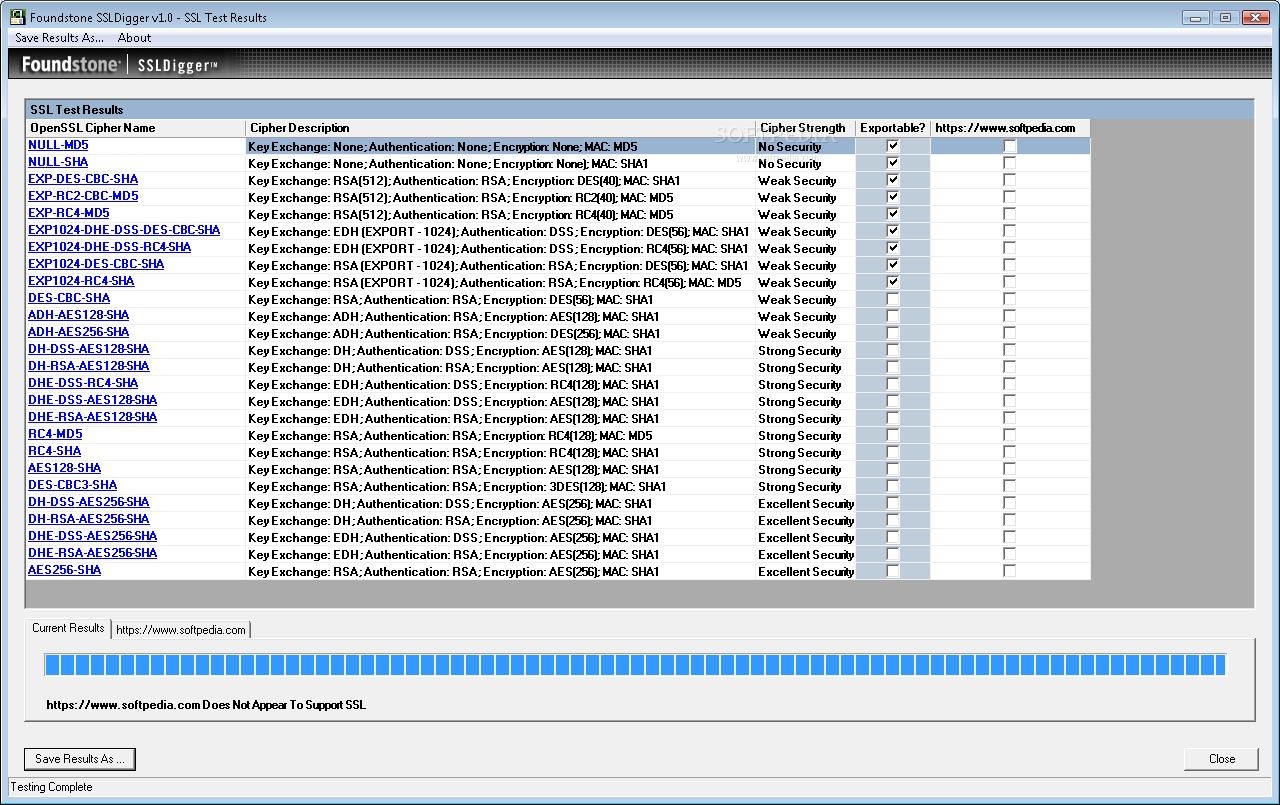1280x805 pixels.
Task: Open the EXP-RC2-CBC-MD5 cipher link
Action: (83, 196)
